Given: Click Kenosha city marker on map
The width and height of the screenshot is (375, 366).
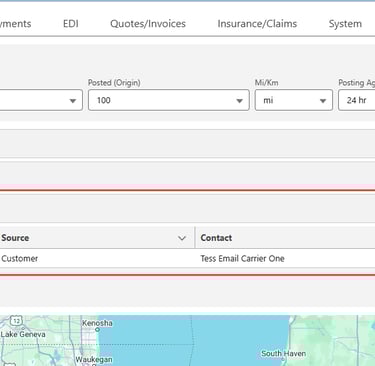Looking at the screenshot, I should coord(97,329).
